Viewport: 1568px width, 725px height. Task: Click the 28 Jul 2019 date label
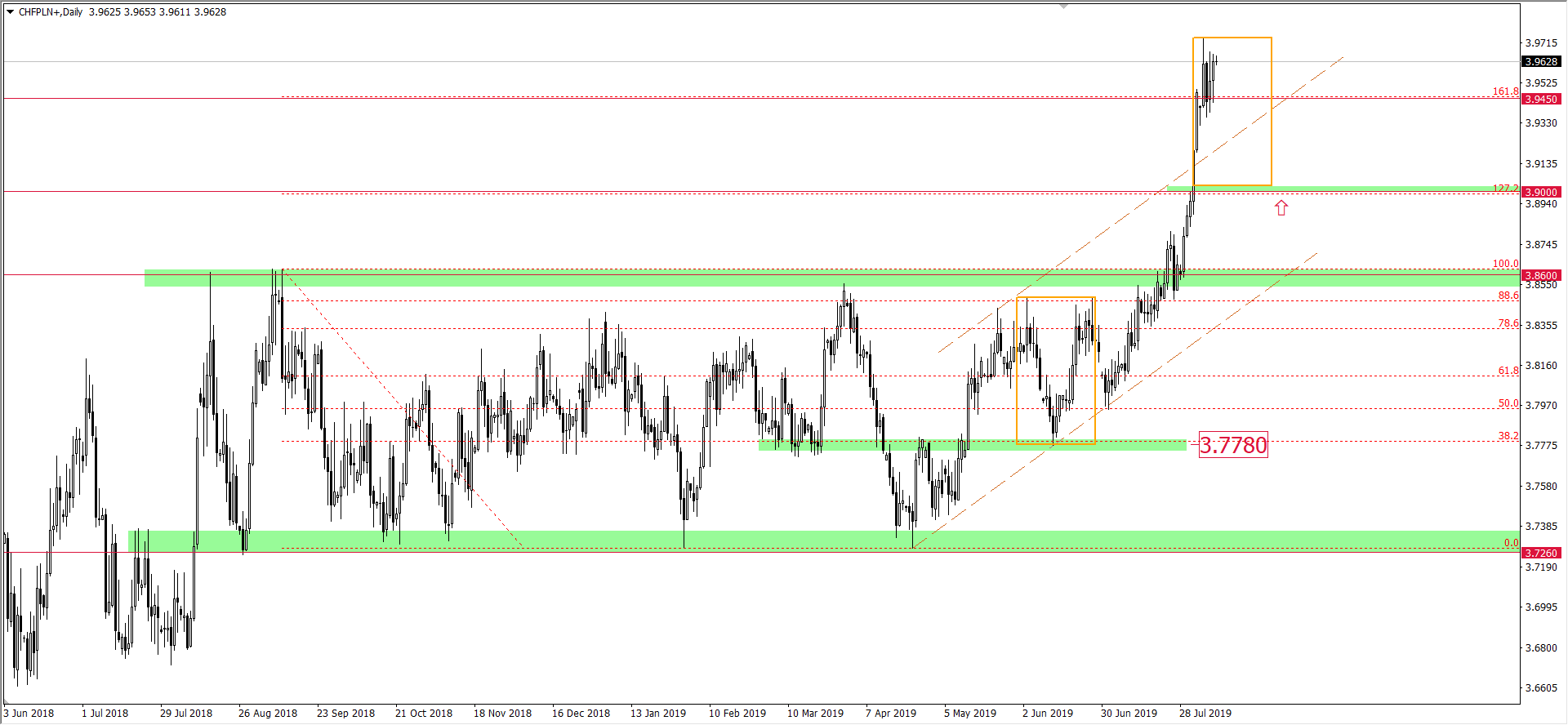click(x=1205, y=713)
